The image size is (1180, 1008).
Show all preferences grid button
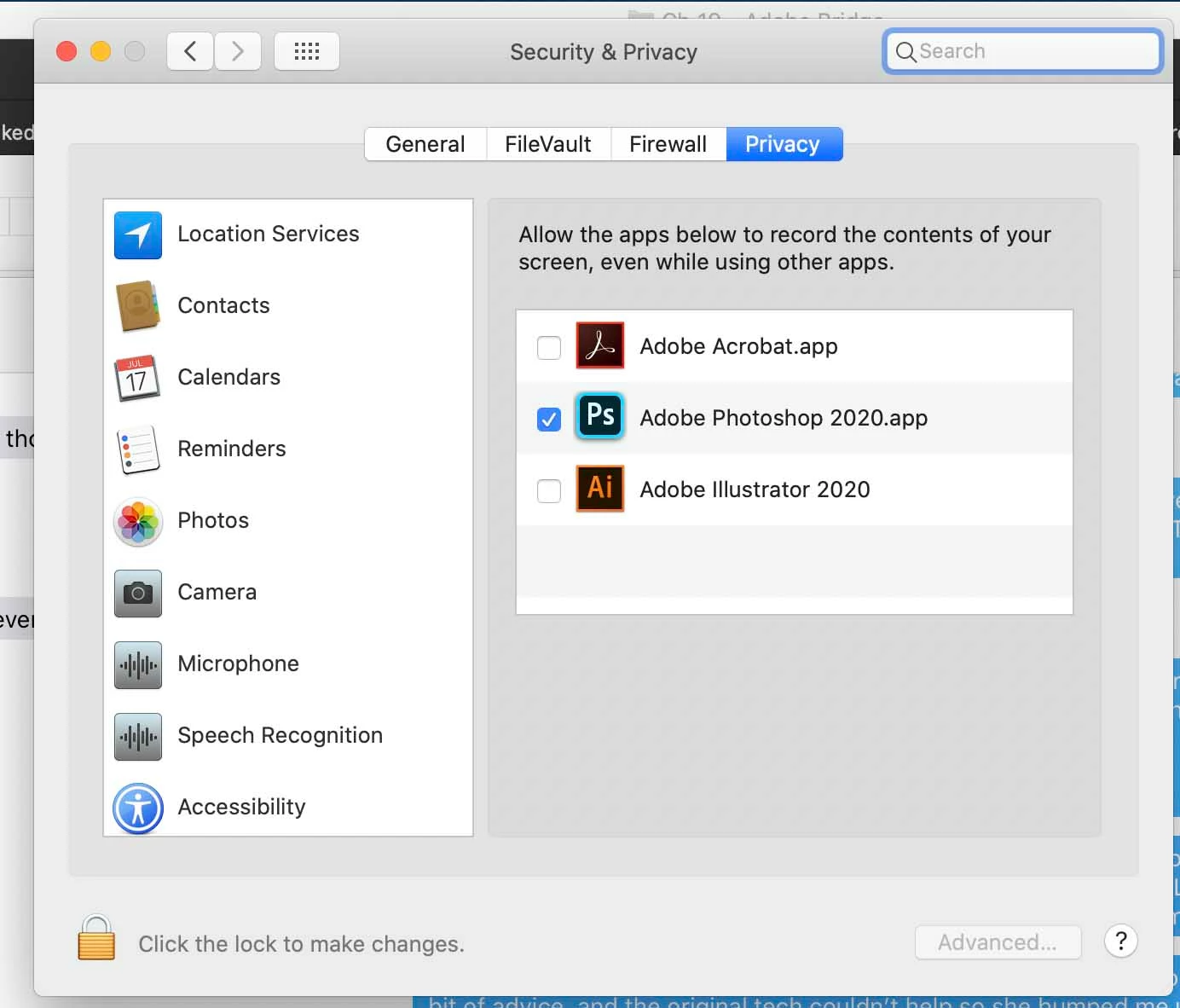[307, 51]
